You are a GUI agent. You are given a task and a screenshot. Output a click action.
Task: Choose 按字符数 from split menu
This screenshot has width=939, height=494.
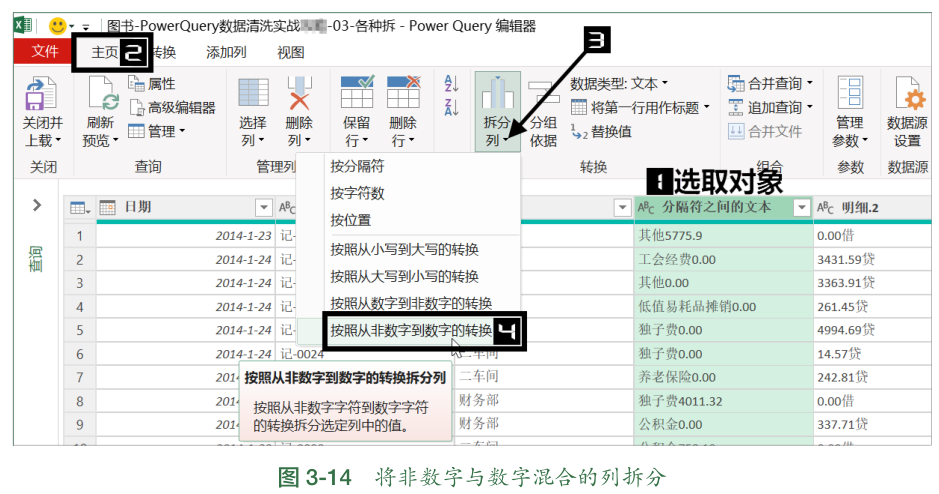pyautogui.click(x=358, y=193)
